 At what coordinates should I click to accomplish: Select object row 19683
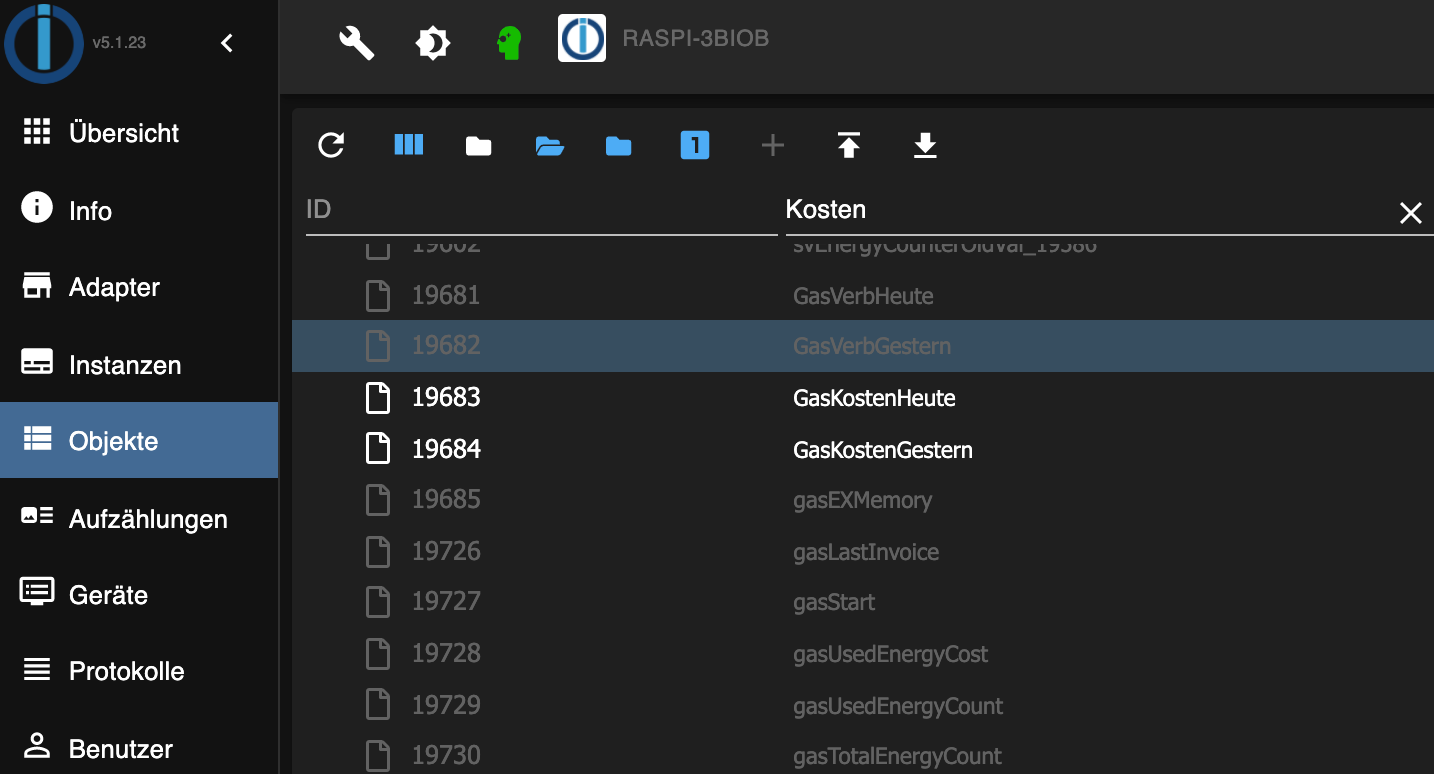click(863, 397)
